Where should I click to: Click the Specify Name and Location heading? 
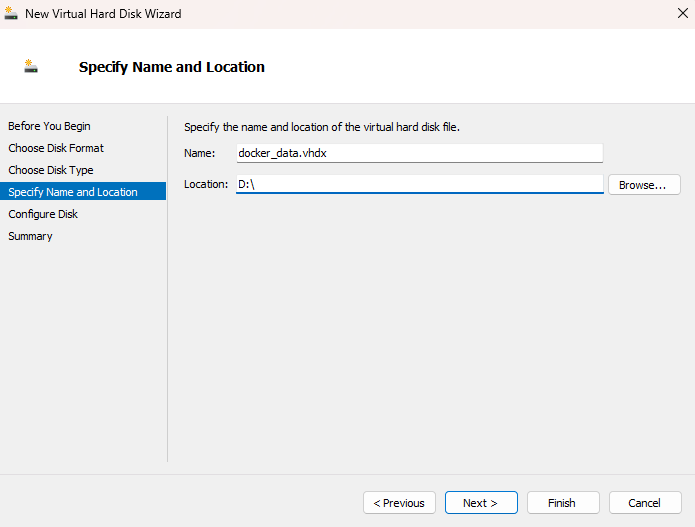[x=172, y=67]
